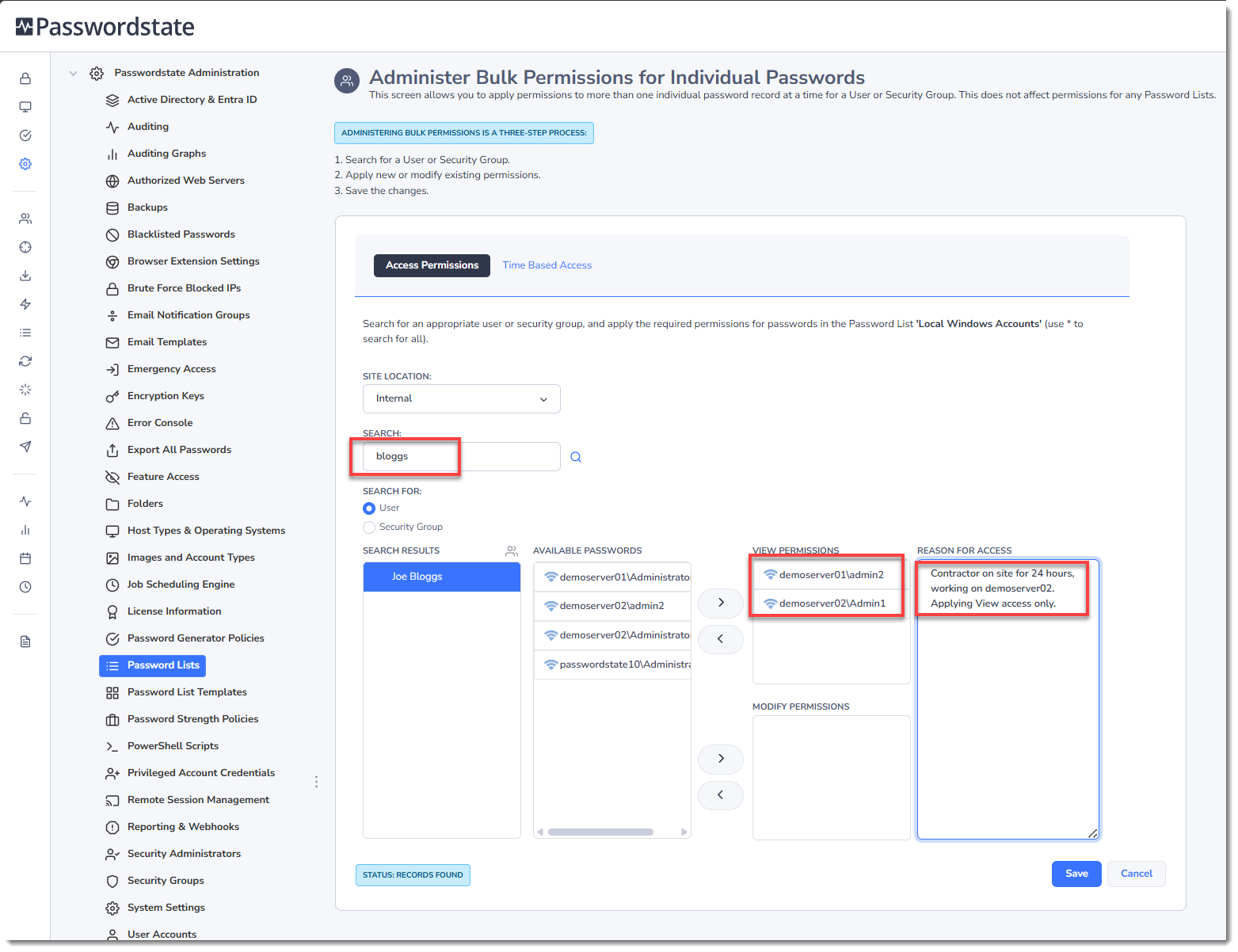Screen dimensions: 1238x952
Task: Select demoserver02\Admin1 in View Permissions
Action: point(832,604)
